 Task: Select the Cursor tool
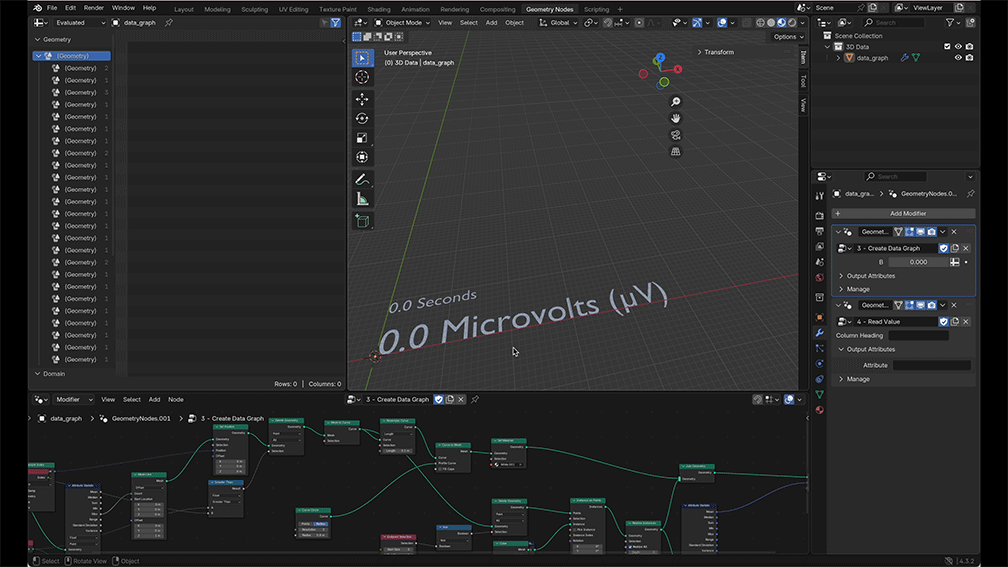click(363, 77)
